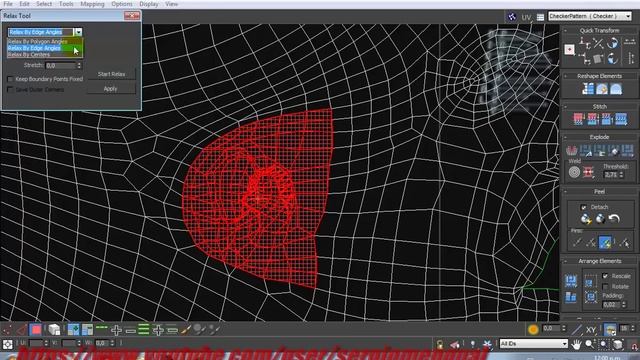This screenshot has height=360, width=640.
Task: Click the Reset Peel curved arrow icon
Action: tap(614, 219)
